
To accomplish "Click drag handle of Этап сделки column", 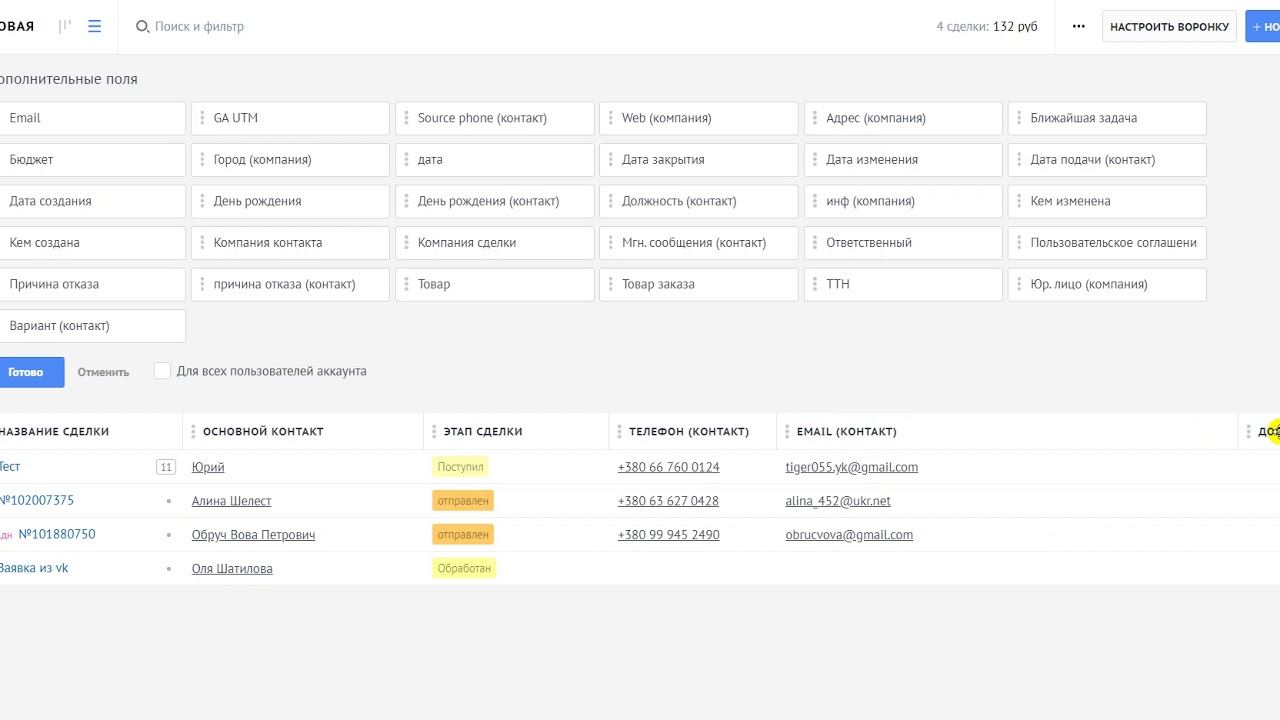I will 434,432.
